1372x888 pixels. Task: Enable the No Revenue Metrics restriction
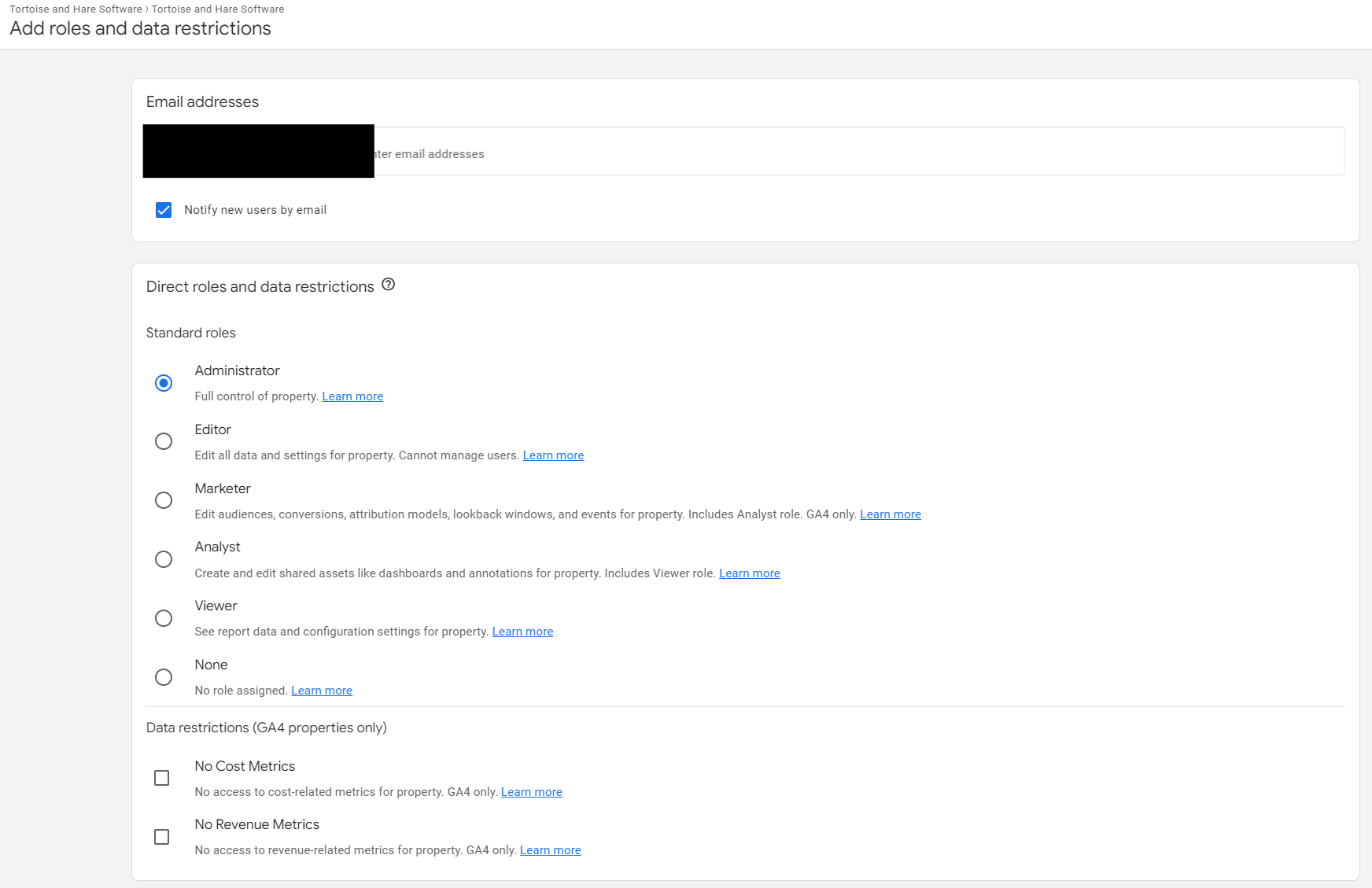click(161, 837)
